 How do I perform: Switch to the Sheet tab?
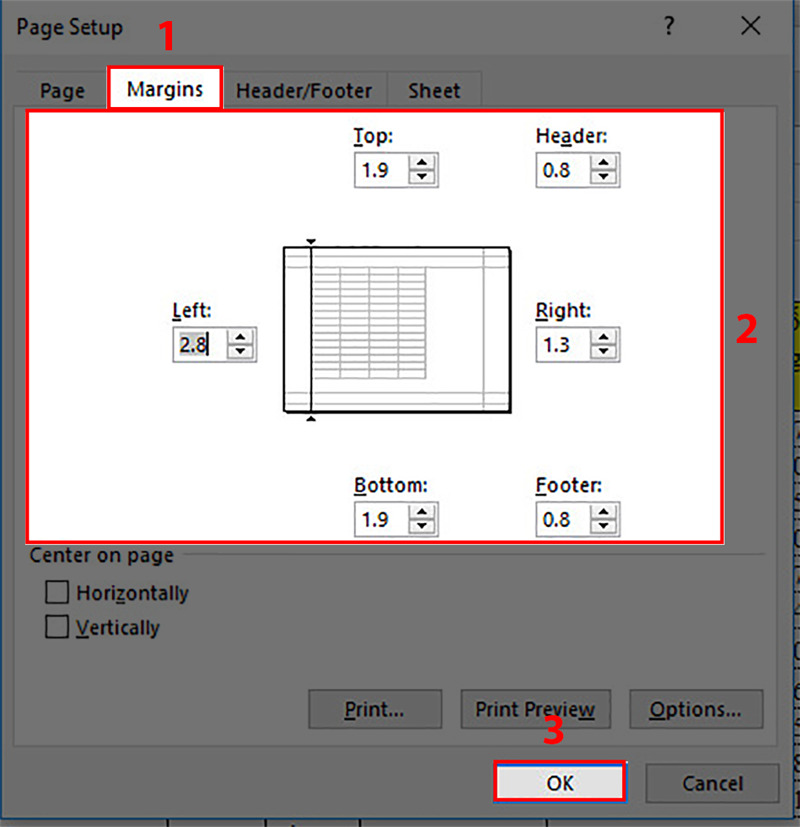433,90
